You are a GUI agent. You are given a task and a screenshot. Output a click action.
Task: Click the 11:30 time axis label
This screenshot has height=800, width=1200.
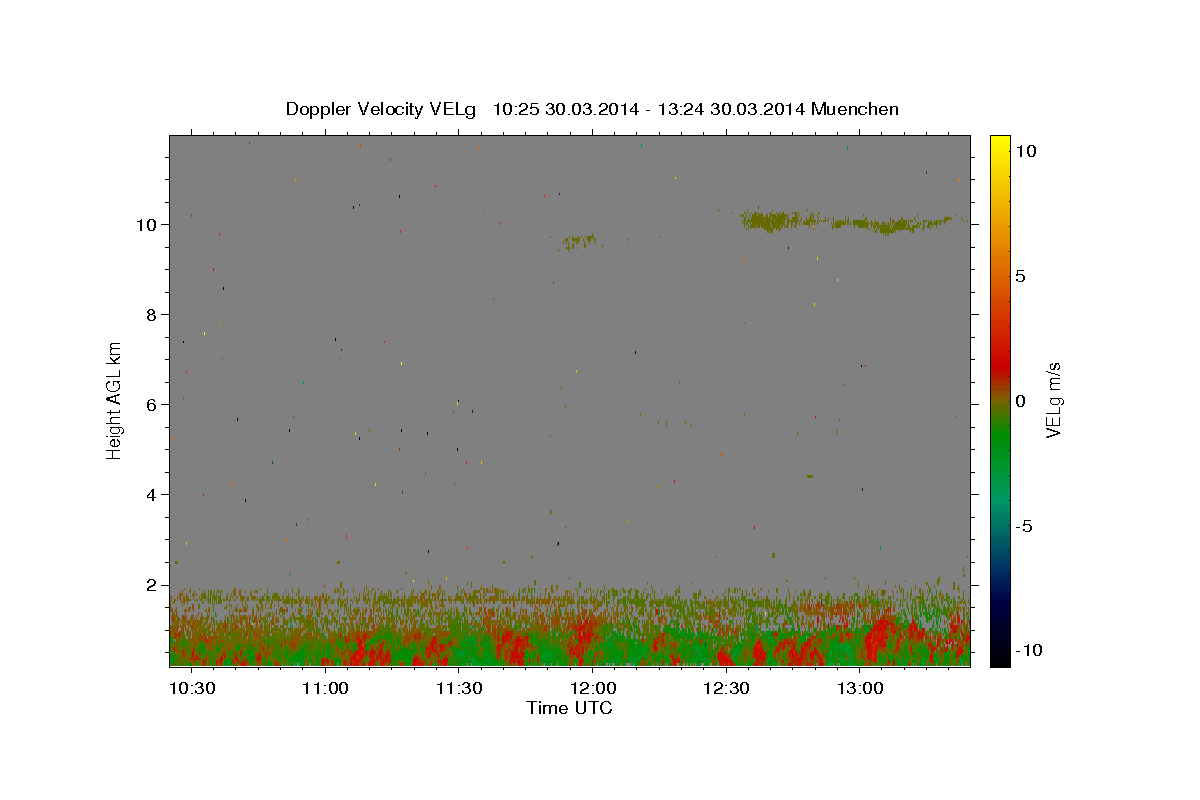(x=458, y=689)
